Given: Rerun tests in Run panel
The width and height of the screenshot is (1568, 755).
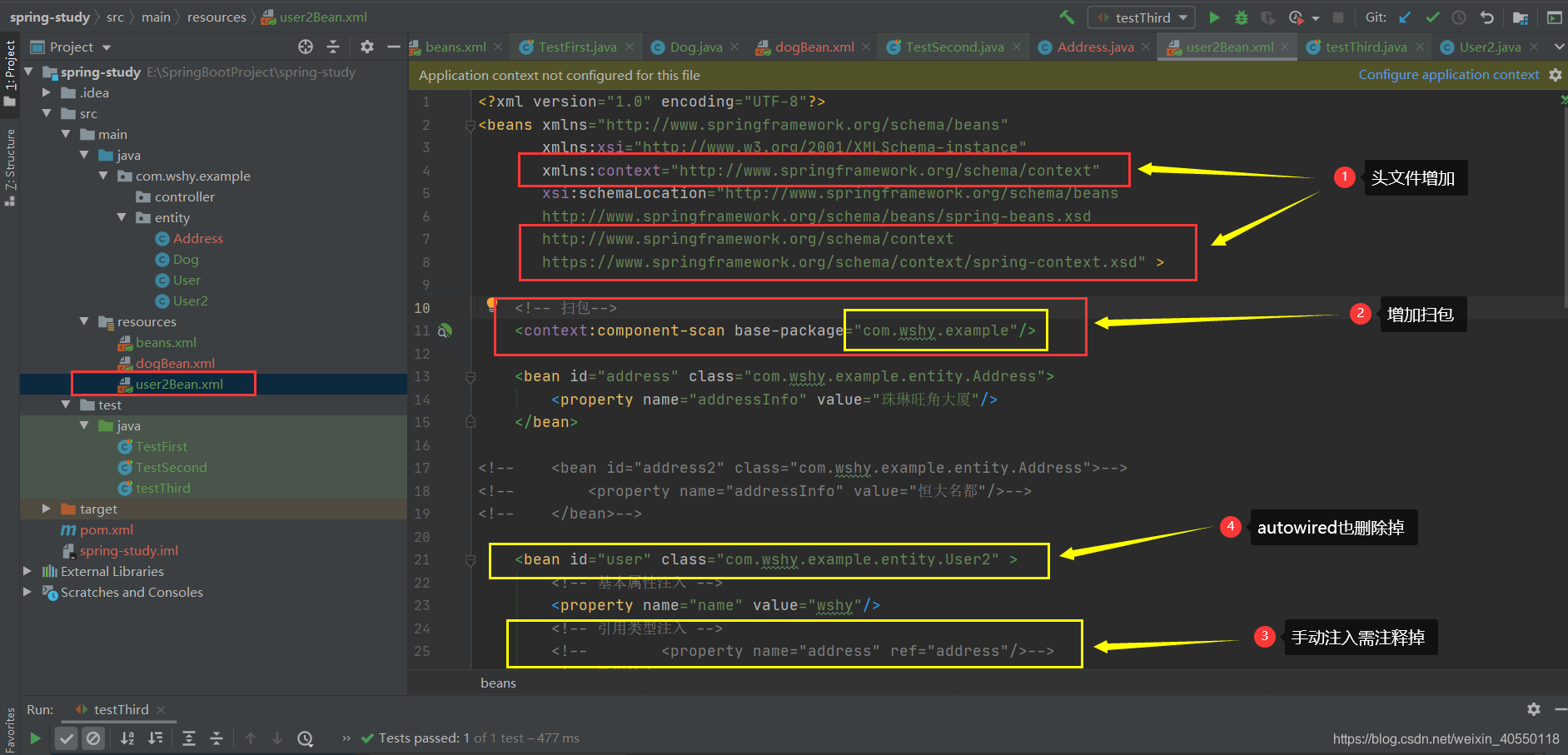Looking at the screenshot, I should pos(35,738).
